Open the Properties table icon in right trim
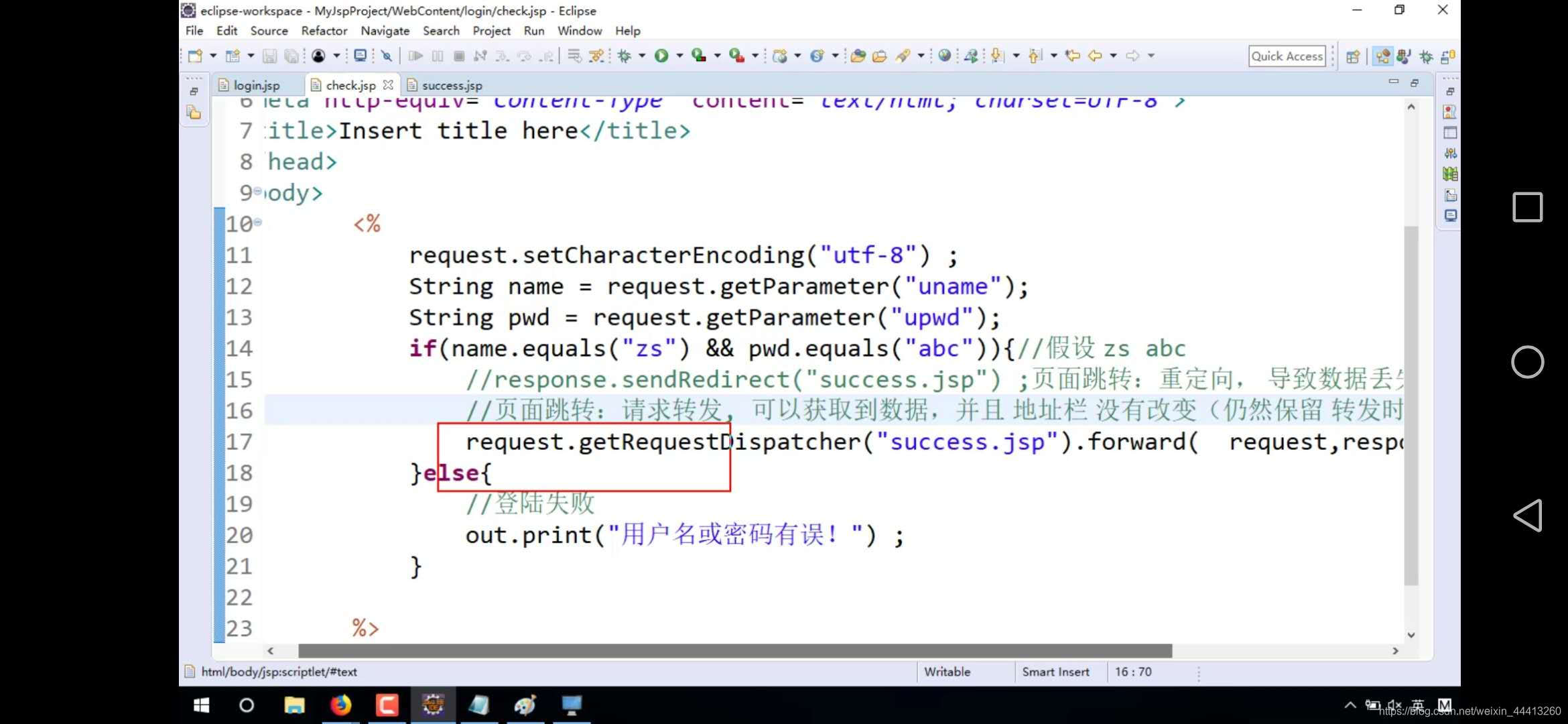The height and width of the screenshot is (724, 1568). click(1451, 133)
